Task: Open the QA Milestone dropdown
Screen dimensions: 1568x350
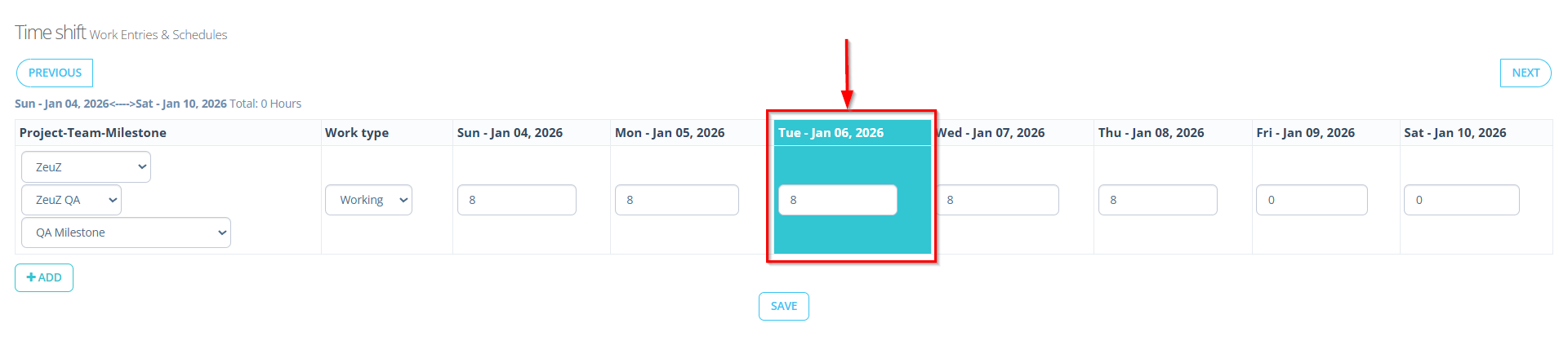Action: (126, 233)
